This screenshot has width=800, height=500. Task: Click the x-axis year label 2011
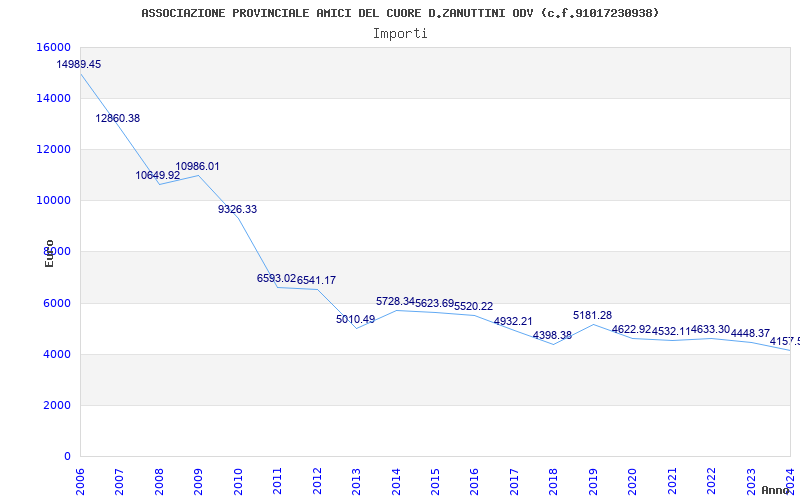pyautogui.click(x=278, y=482)
